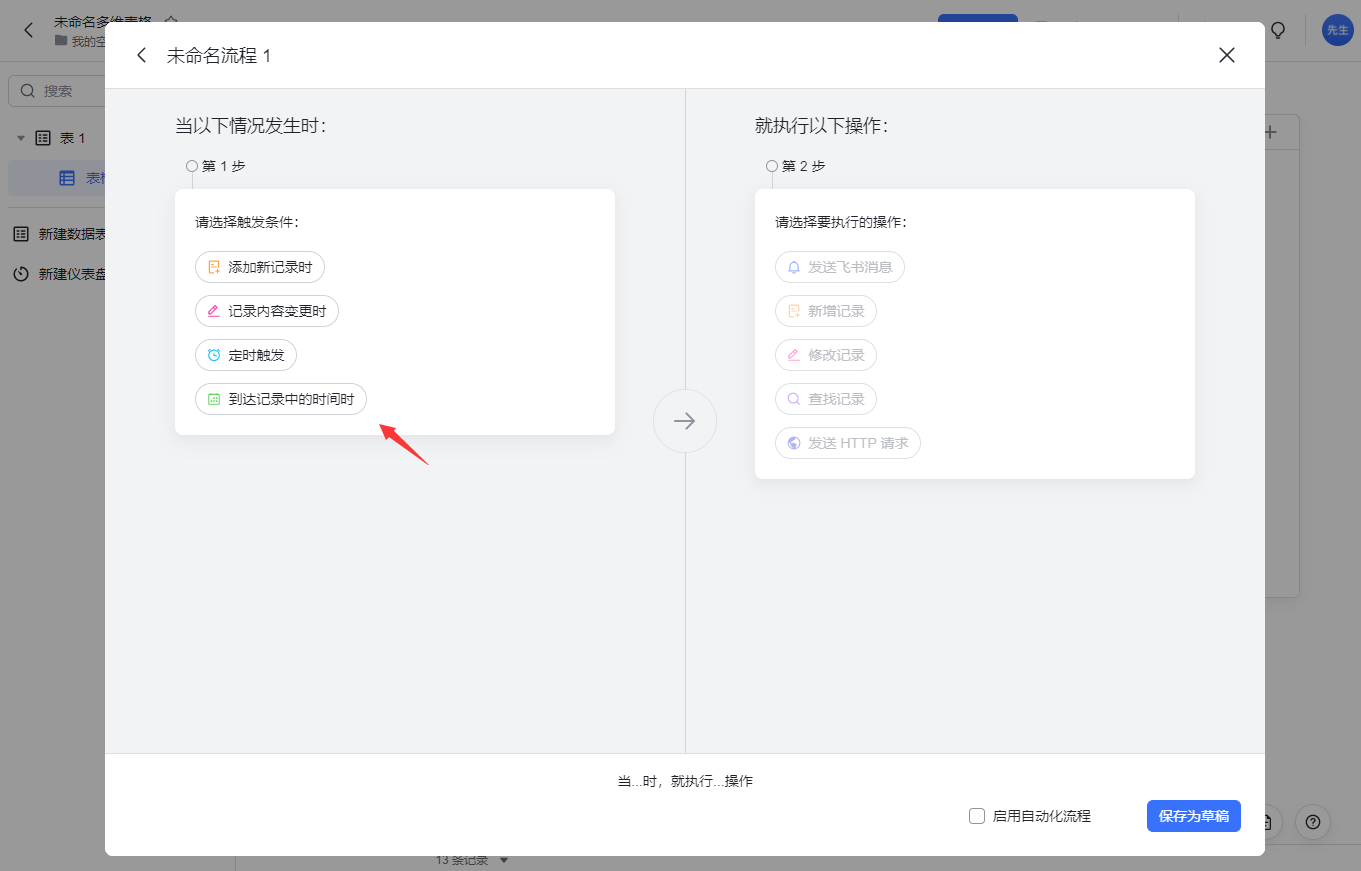Click the arrow circle between the steps
The width and height of the screenshot is (1361, 871).
(x=685, y=421)
